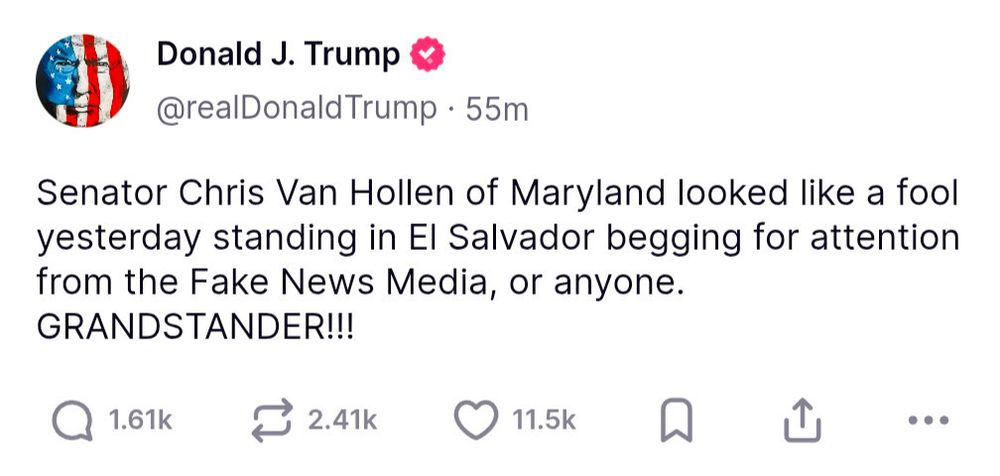Tap the ReTruth arrows icon

coord(272,420)
